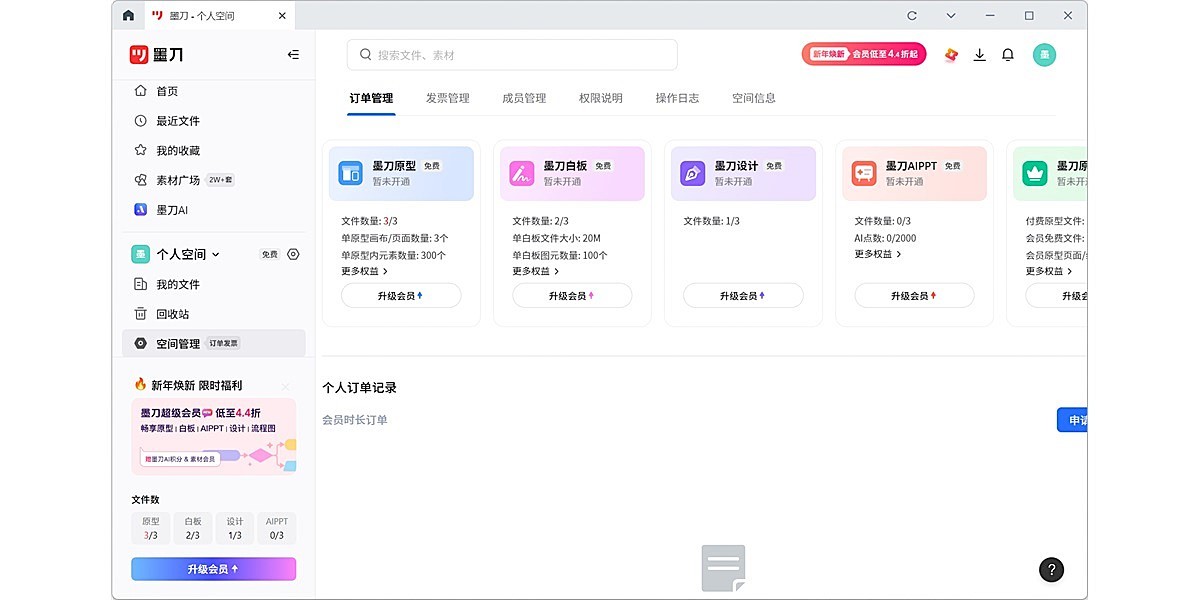Open notifications via the bell icon
The height and width of the screenshot is (600, 1200).
point(1007,55)
